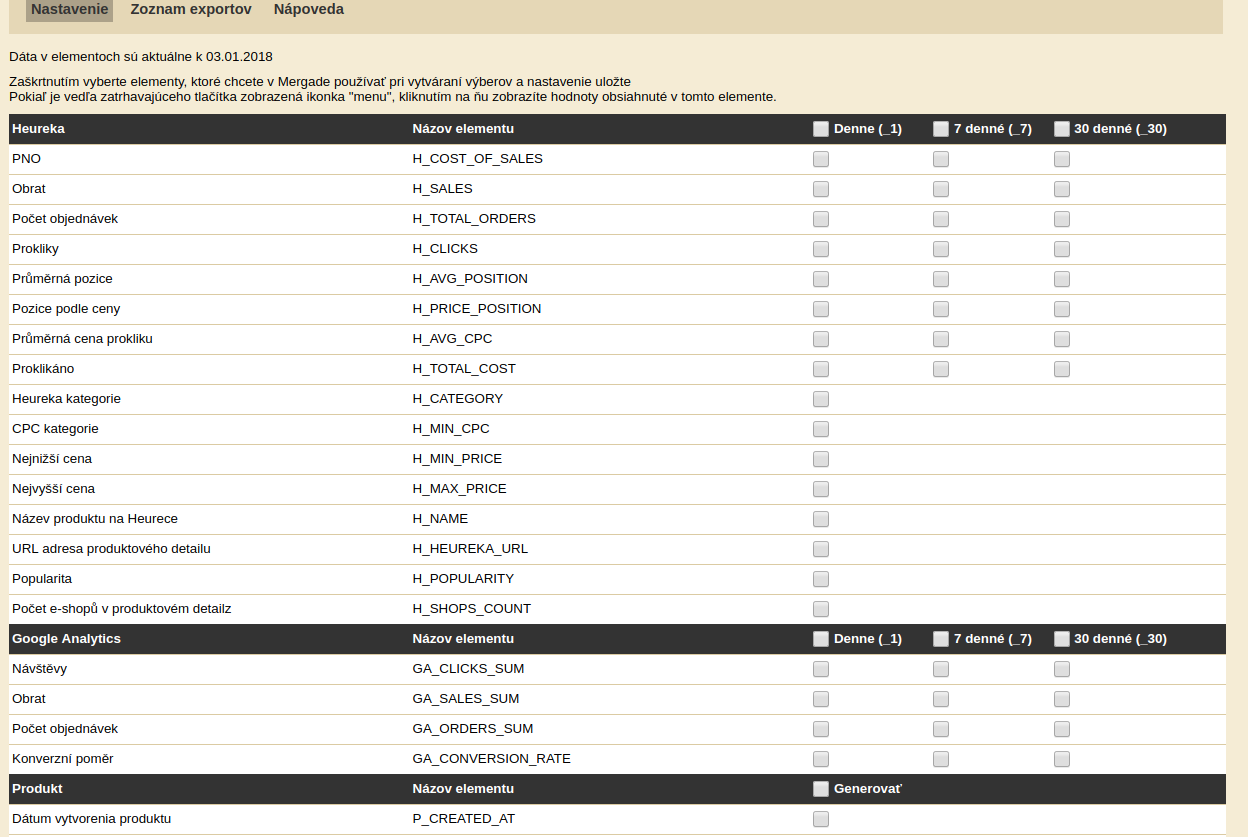Tick 7-day checkbox for H_SALES
The height and width of the screenshot is (837, 1248).
941,189
